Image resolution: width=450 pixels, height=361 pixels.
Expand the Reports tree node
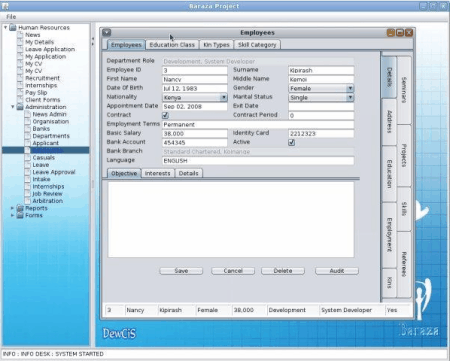click(x=12, y=208)
